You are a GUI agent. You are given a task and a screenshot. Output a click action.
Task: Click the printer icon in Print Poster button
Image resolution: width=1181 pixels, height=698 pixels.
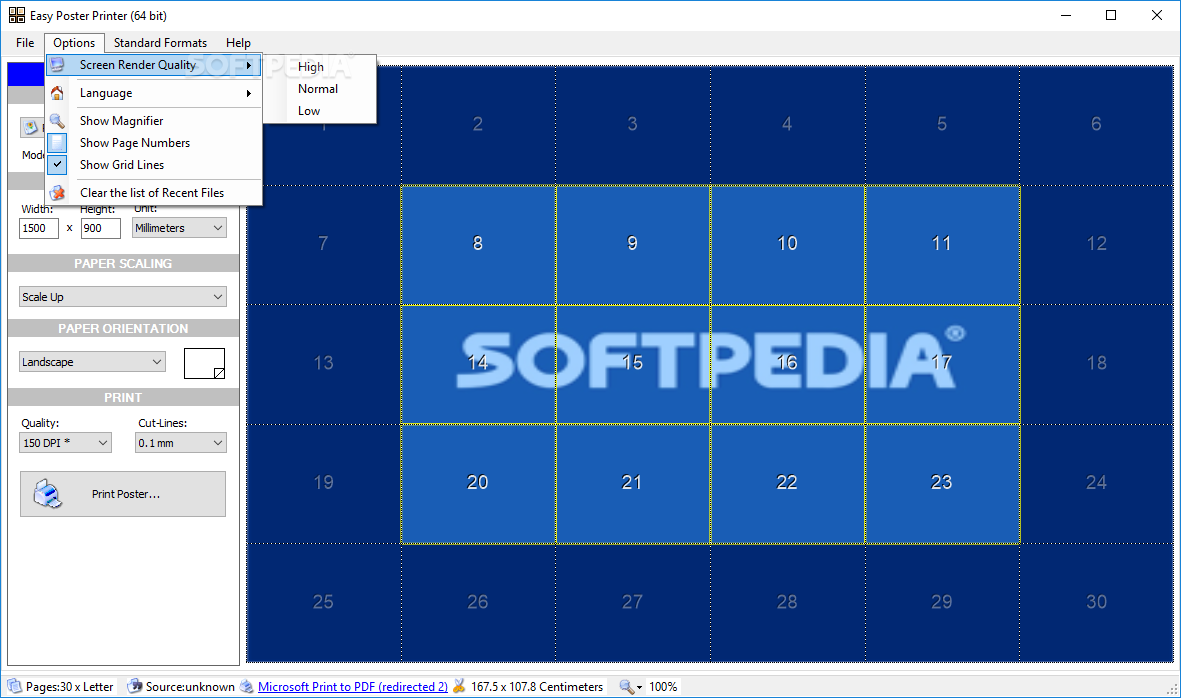[47, 494]
